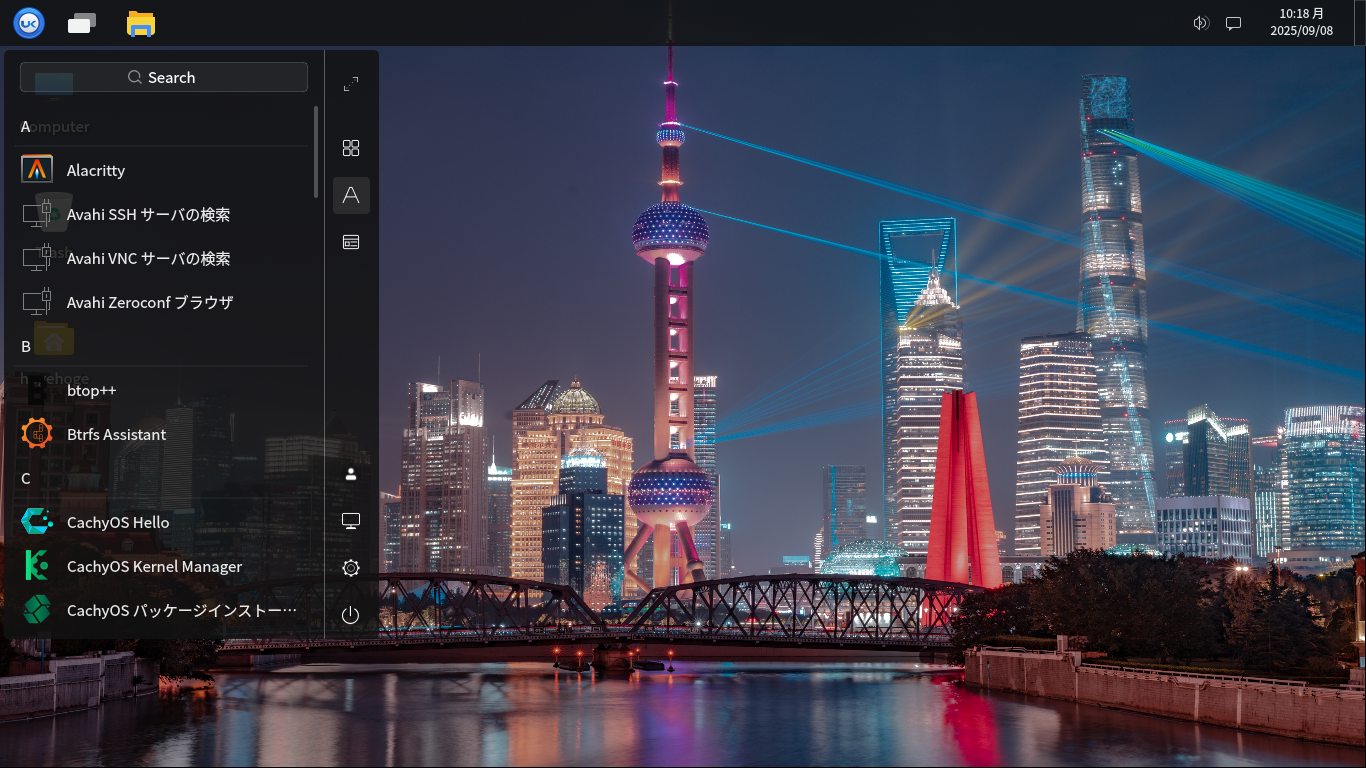Open the volume control in the tray
This screenshot has height=768, width=1366.
coord(1201,23)
